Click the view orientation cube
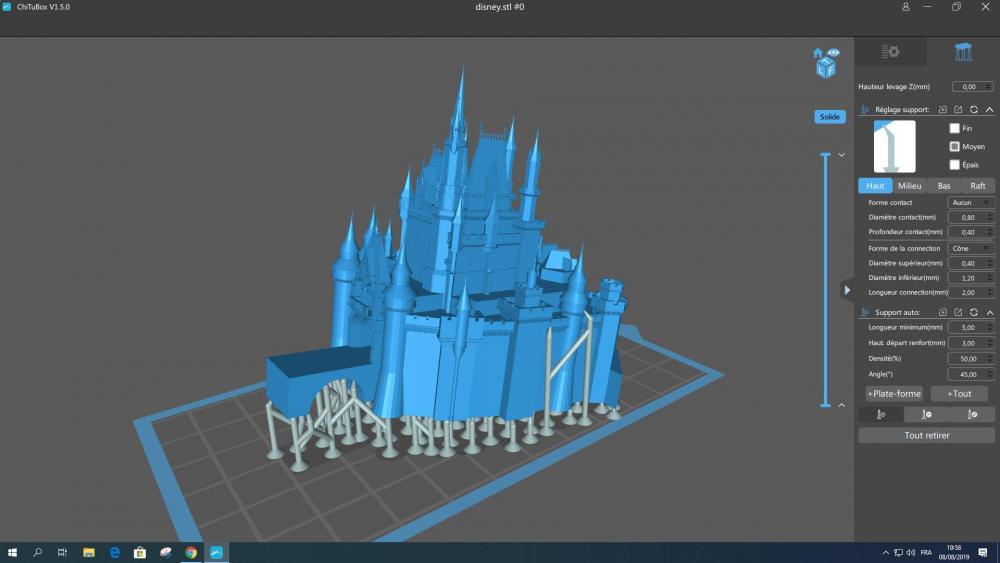1000x563 pixels. 826,68
